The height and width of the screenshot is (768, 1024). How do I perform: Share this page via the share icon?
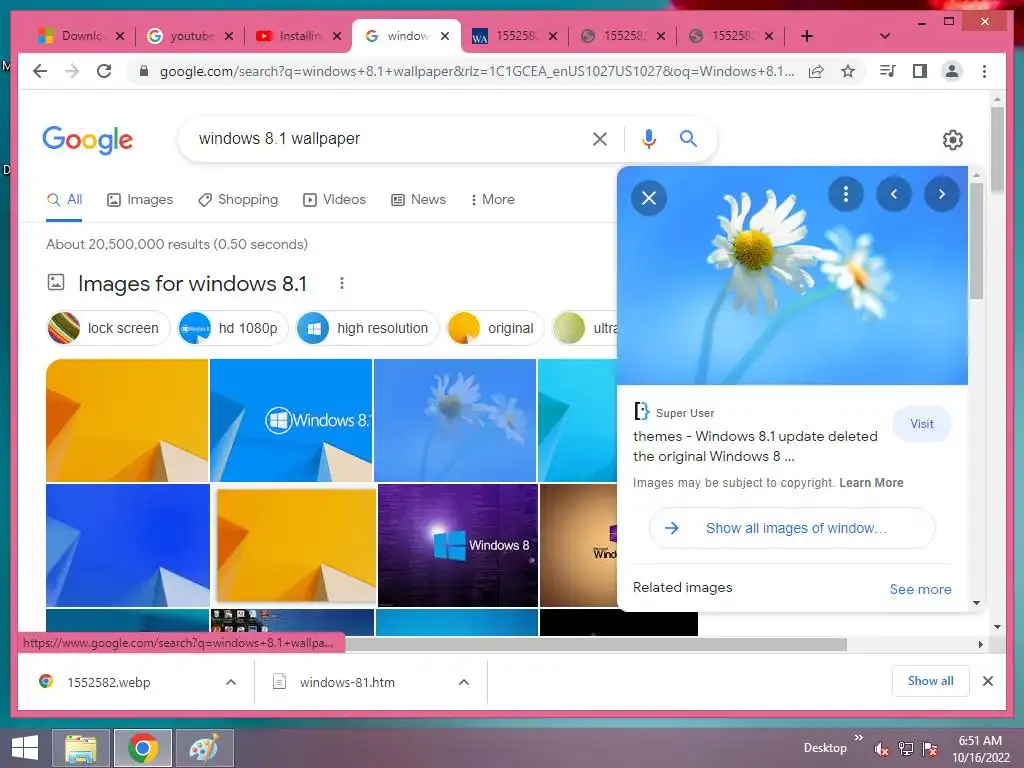click(x=816, y=71)
